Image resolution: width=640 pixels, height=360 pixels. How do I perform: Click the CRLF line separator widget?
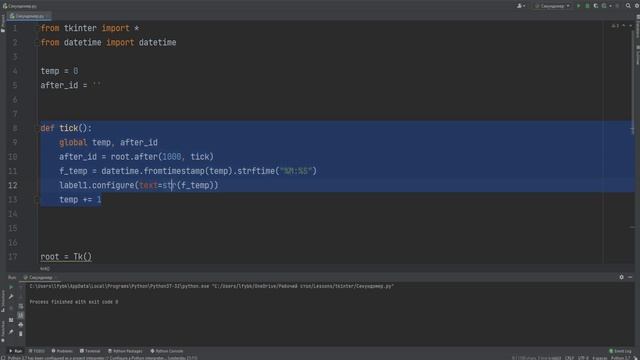[569, 358]
